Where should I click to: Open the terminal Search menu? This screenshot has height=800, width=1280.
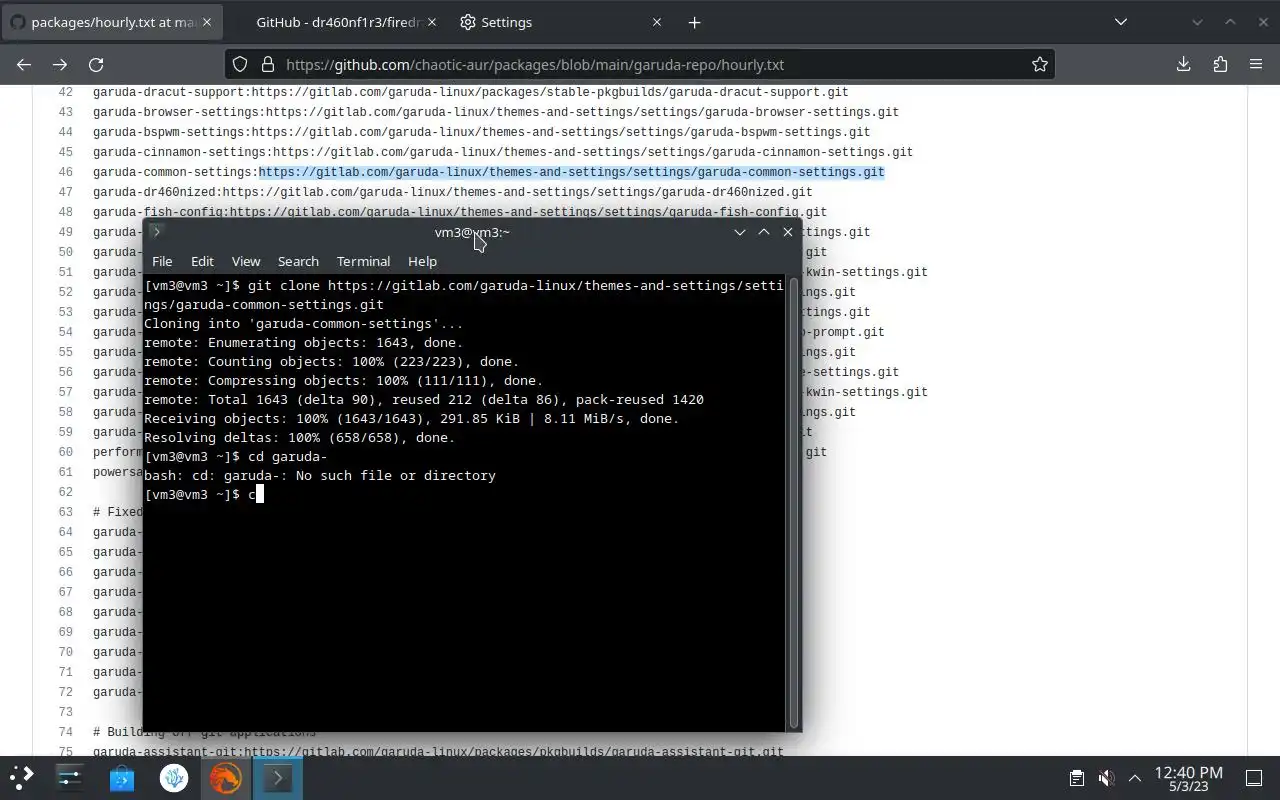[x=298, y=261]
